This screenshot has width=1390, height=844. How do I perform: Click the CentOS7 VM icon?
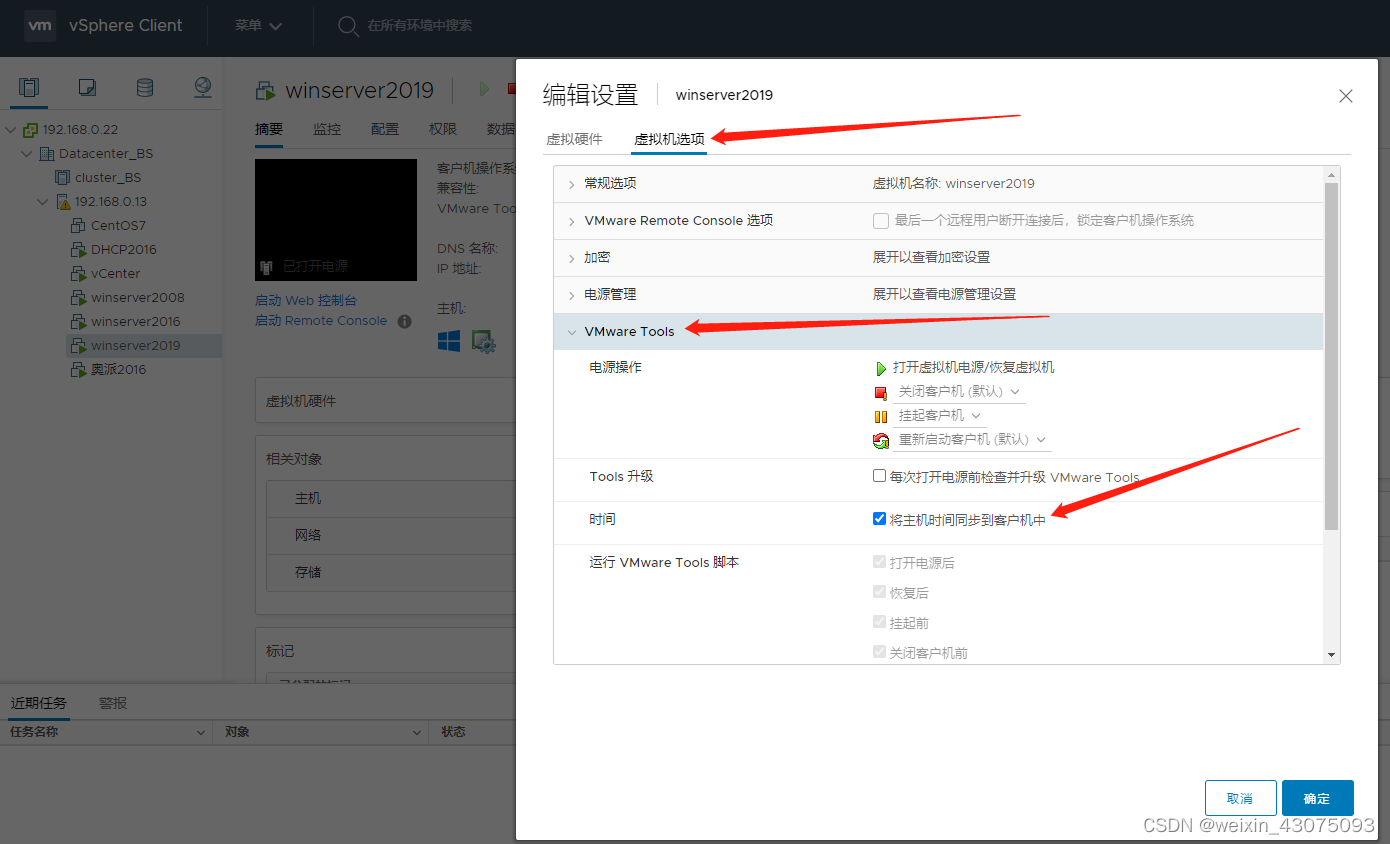tap(79, 226)
